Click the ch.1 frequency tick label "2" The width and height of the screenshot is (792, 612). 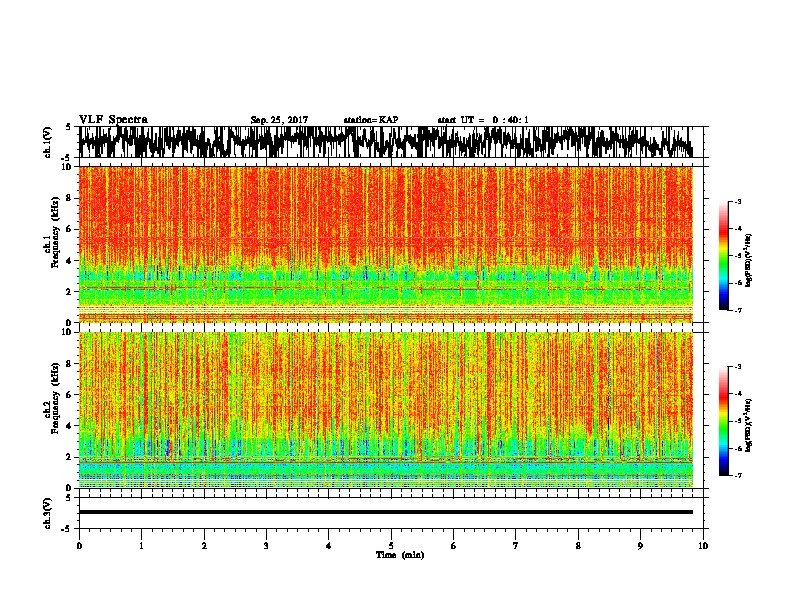coord(70,292)
